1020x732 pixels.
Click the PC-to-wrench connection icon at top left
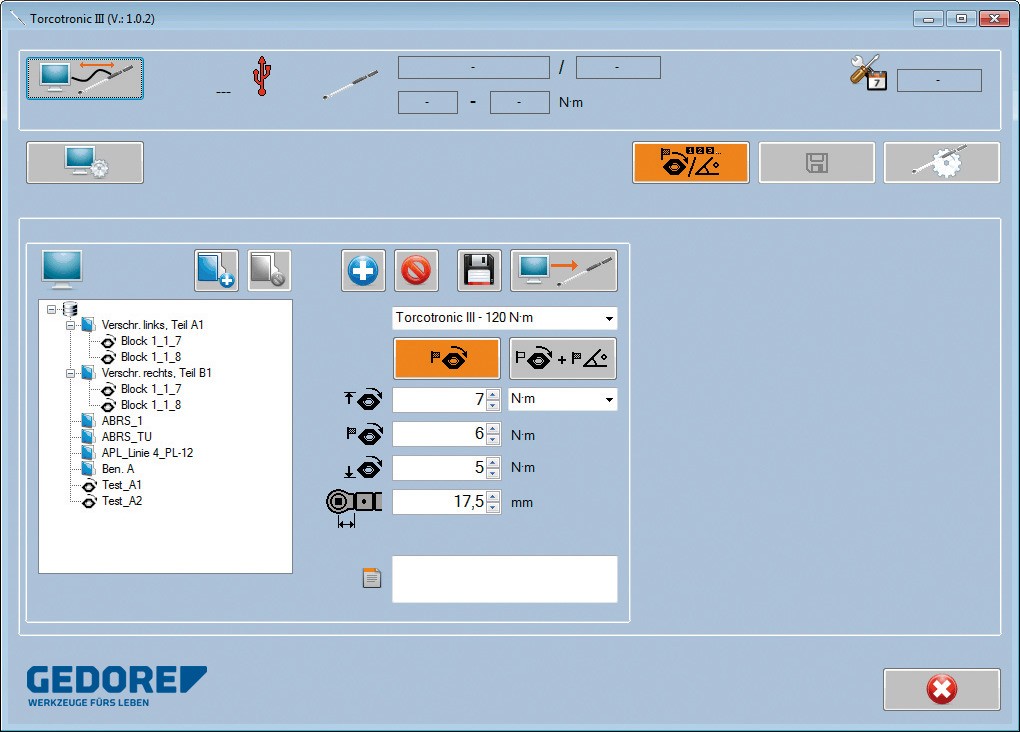coord(85,79)
